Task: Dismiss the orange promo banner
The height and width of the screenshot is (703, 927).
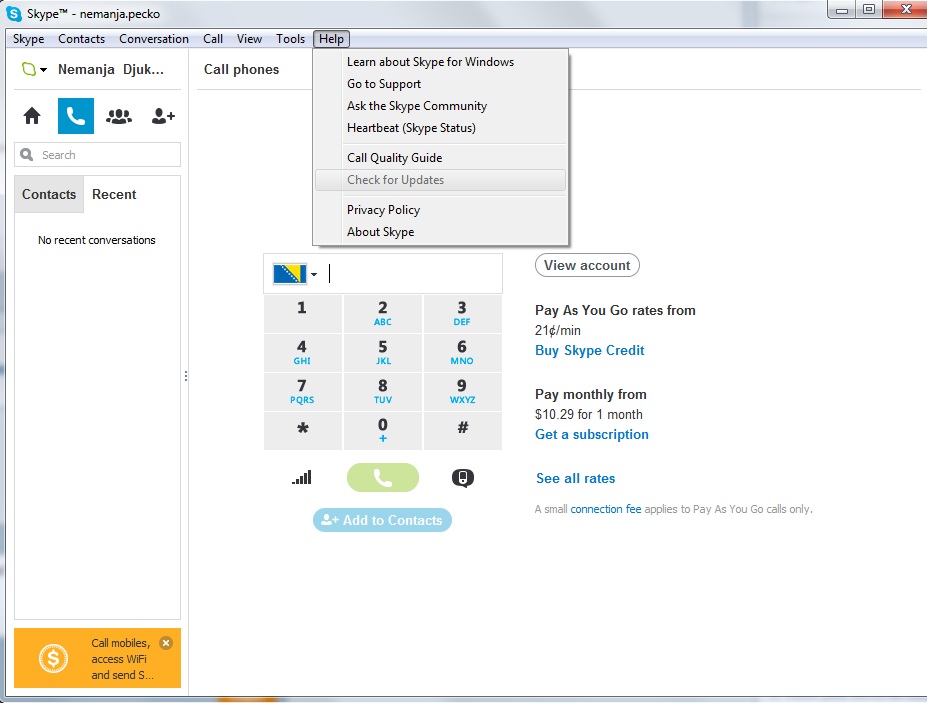Action: (x=166, y=643)
